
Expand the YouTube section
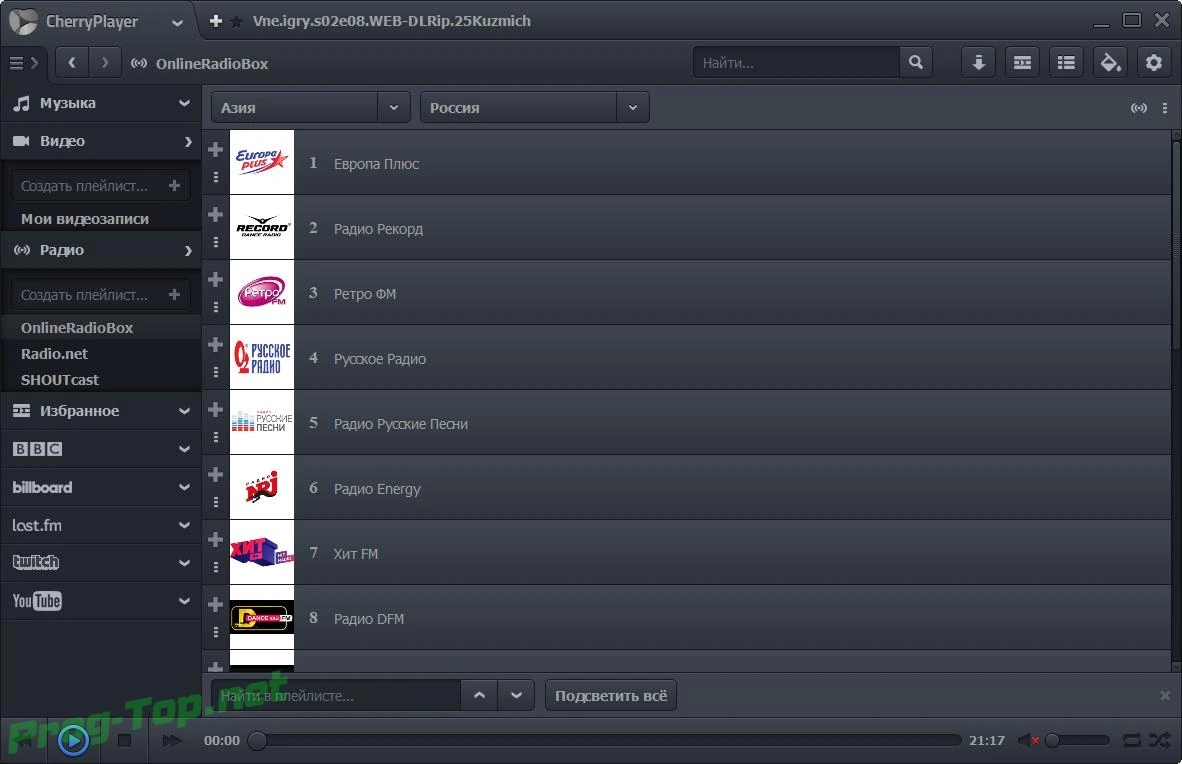101,601
